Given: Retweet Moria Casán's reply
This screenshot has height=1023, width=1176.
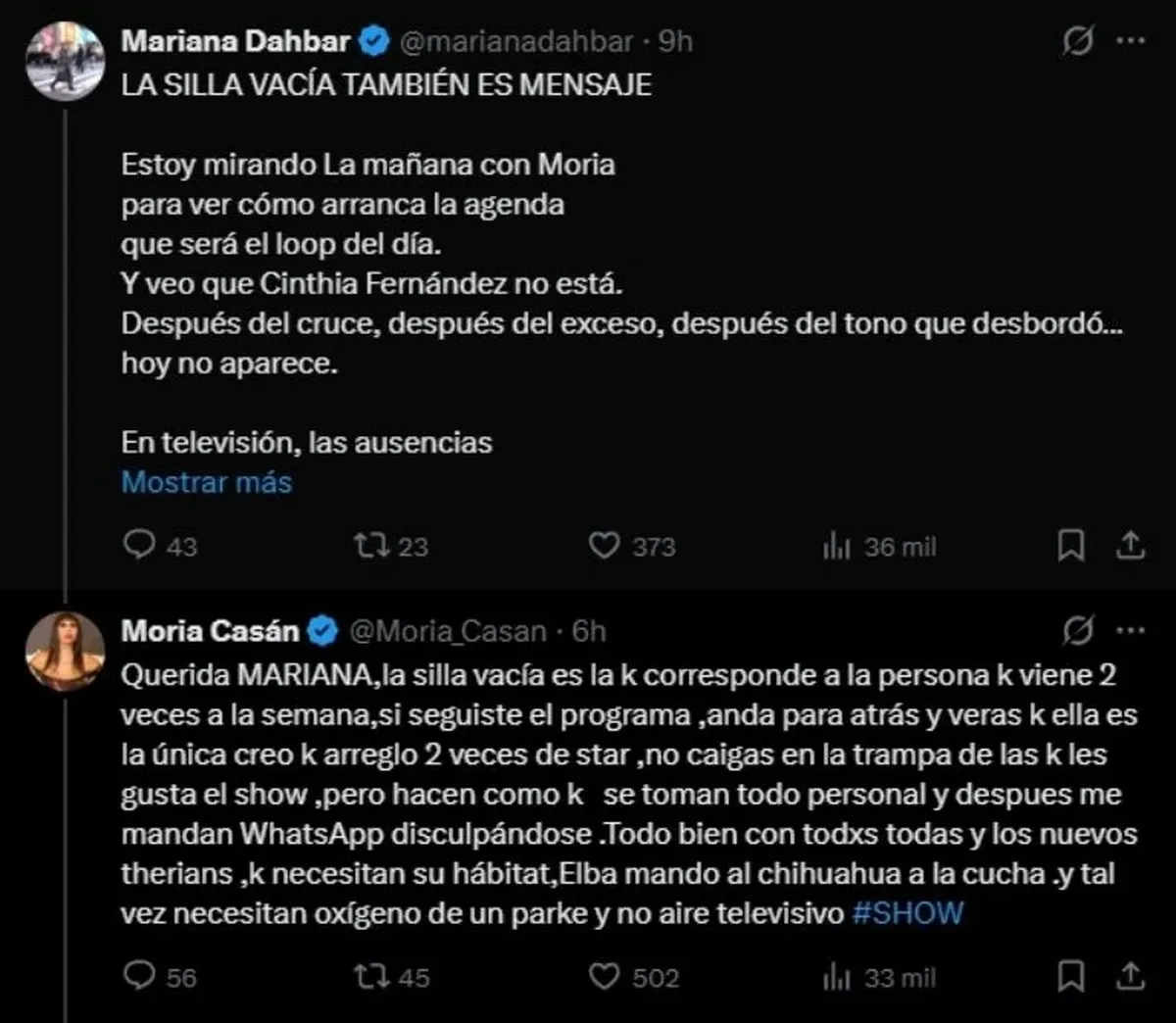Looking at the screenshot, I should tap(372, 976).
